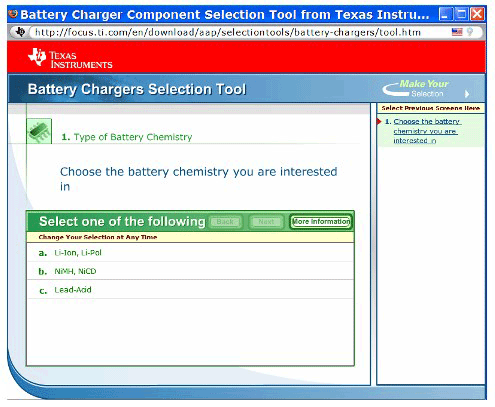
Task: Click the arrow next to Make Your Selection
Action: click(x=467, y=94)
